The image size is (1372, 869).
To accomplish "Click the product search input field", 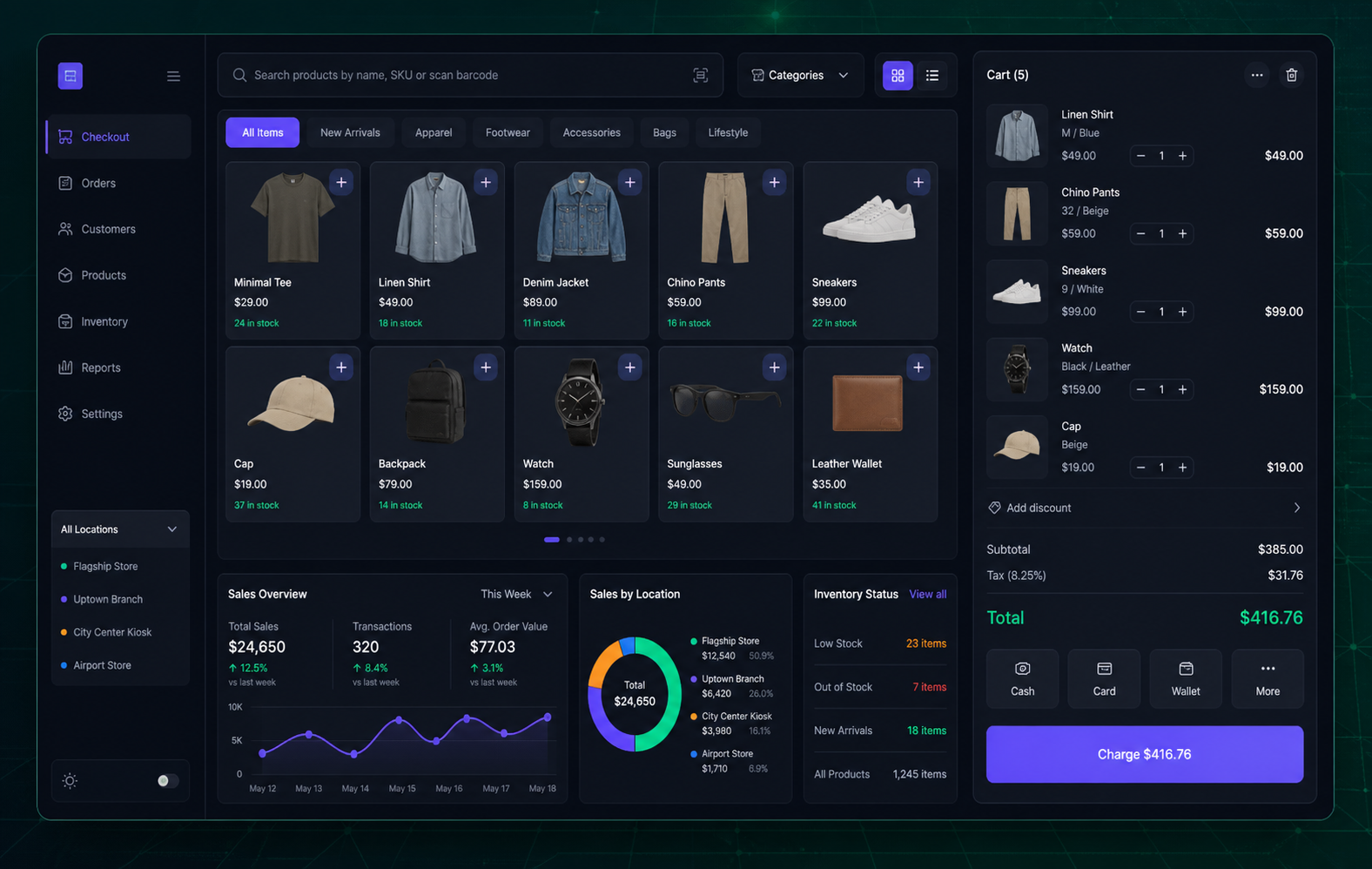I will point(470,75).
